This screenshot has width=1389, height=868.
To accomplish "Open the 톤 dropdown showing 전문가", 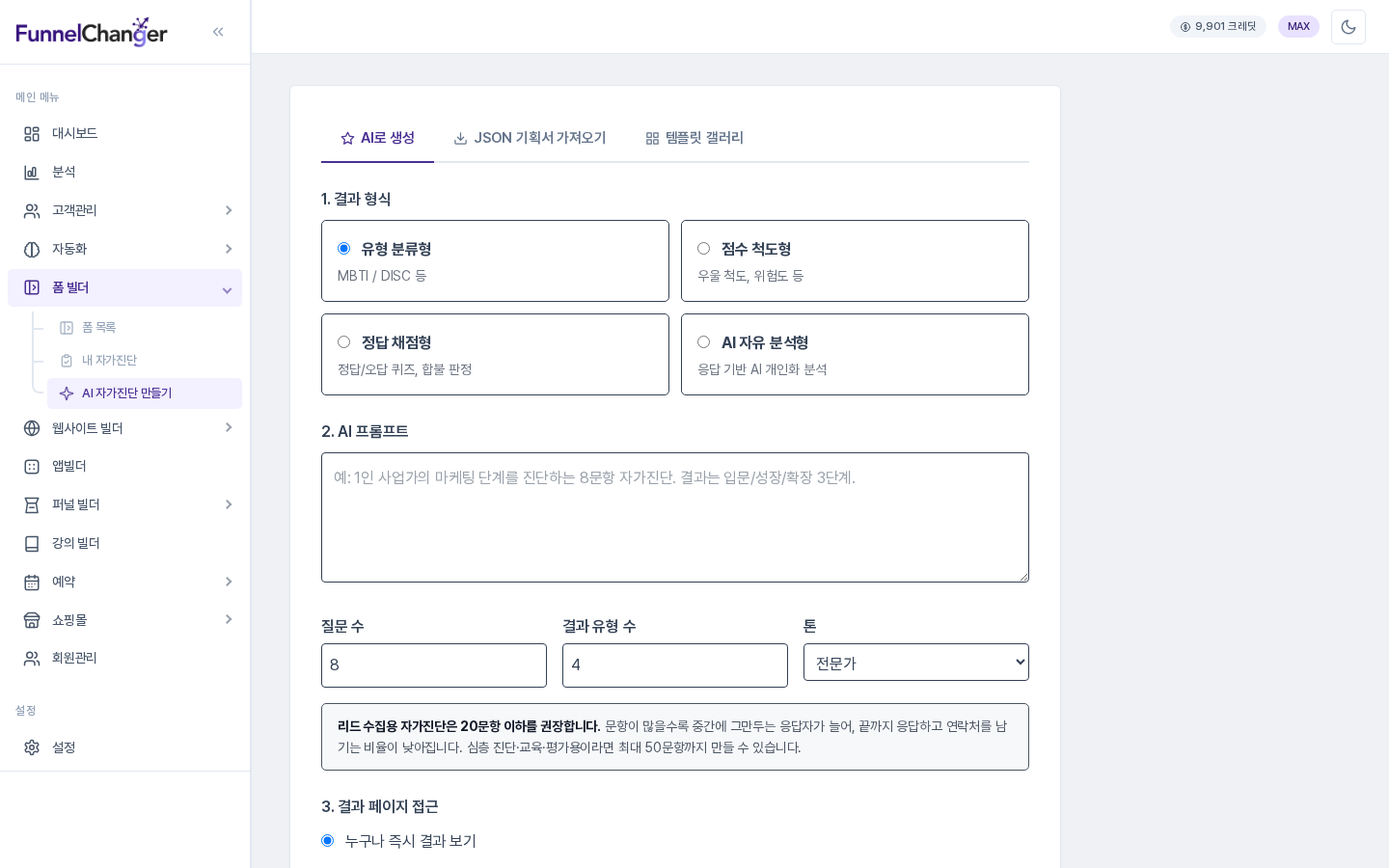I will (916, 663).
